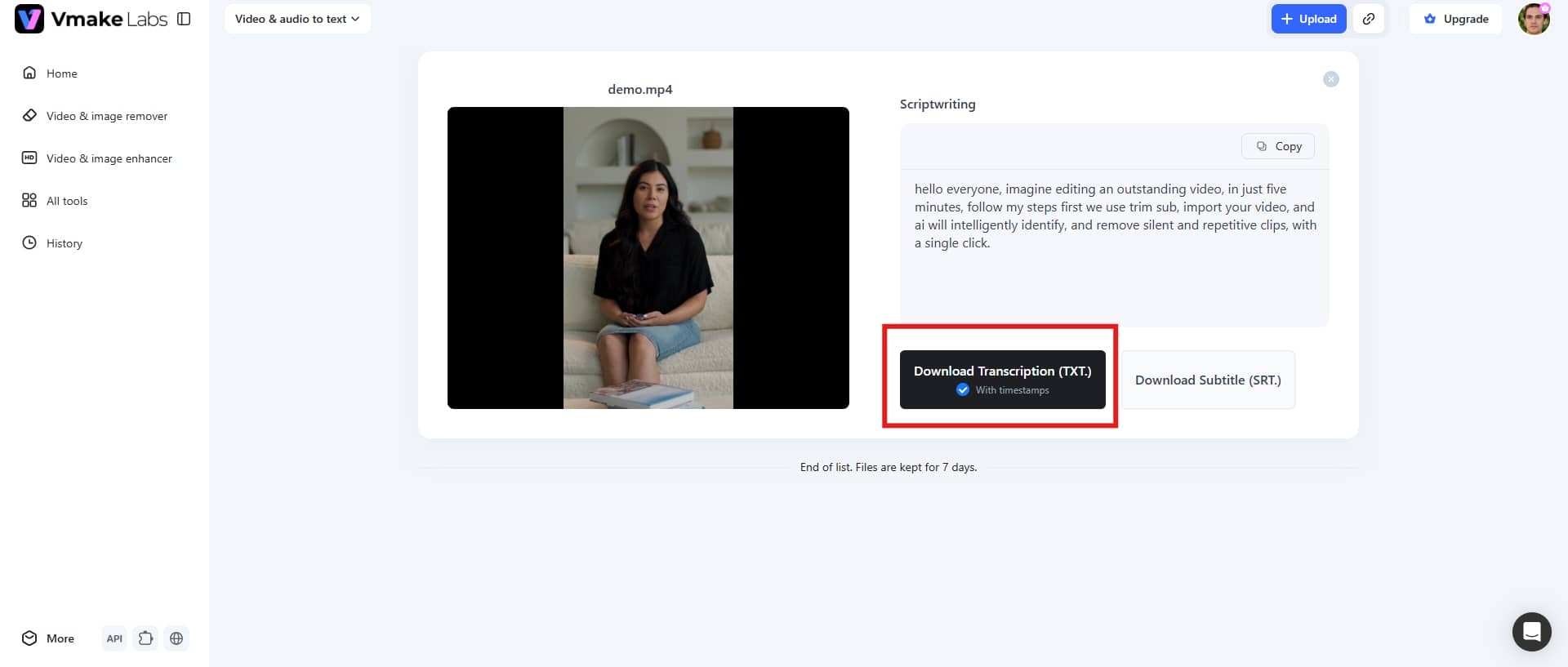Open History page

point(52,243)
